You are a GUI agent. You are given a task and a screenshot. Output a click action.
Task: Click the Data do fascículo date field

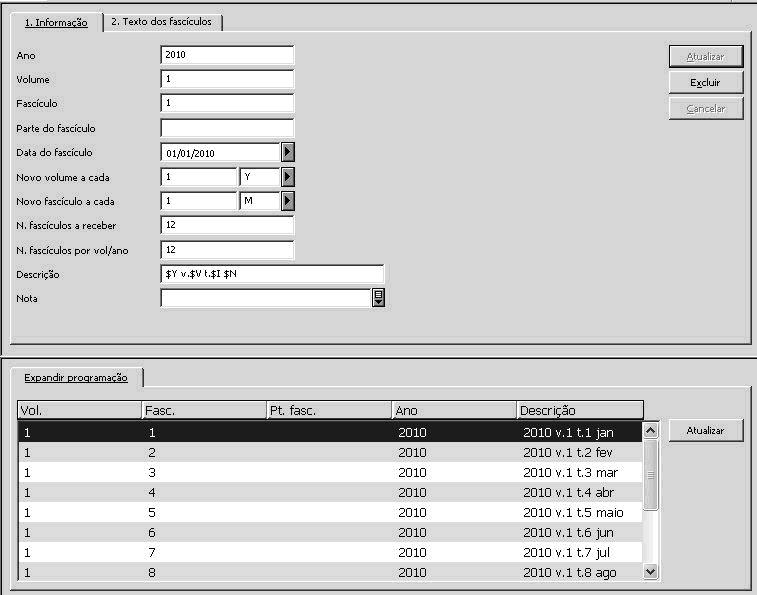(221, 153)
